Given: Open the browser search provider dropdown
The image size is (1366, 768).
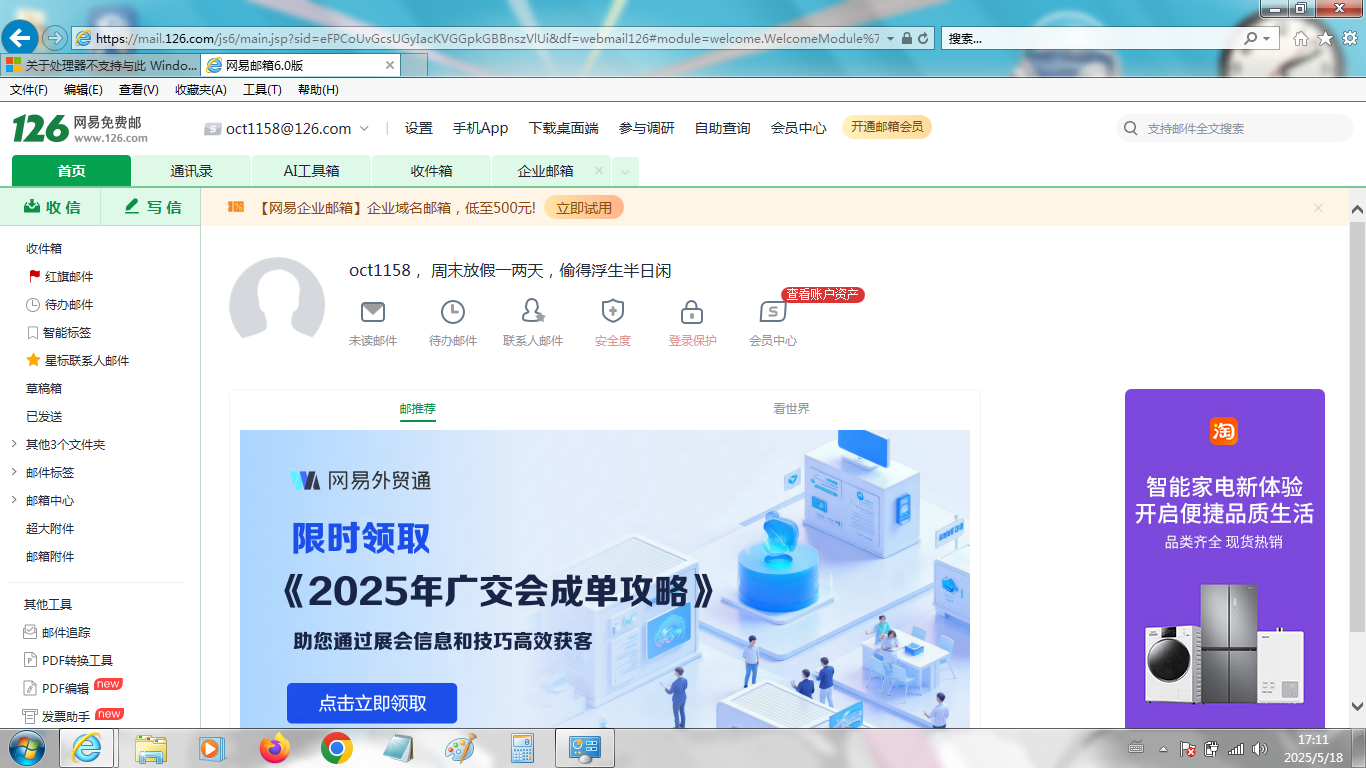Looking at the screenshot, I should (1268, 38).
